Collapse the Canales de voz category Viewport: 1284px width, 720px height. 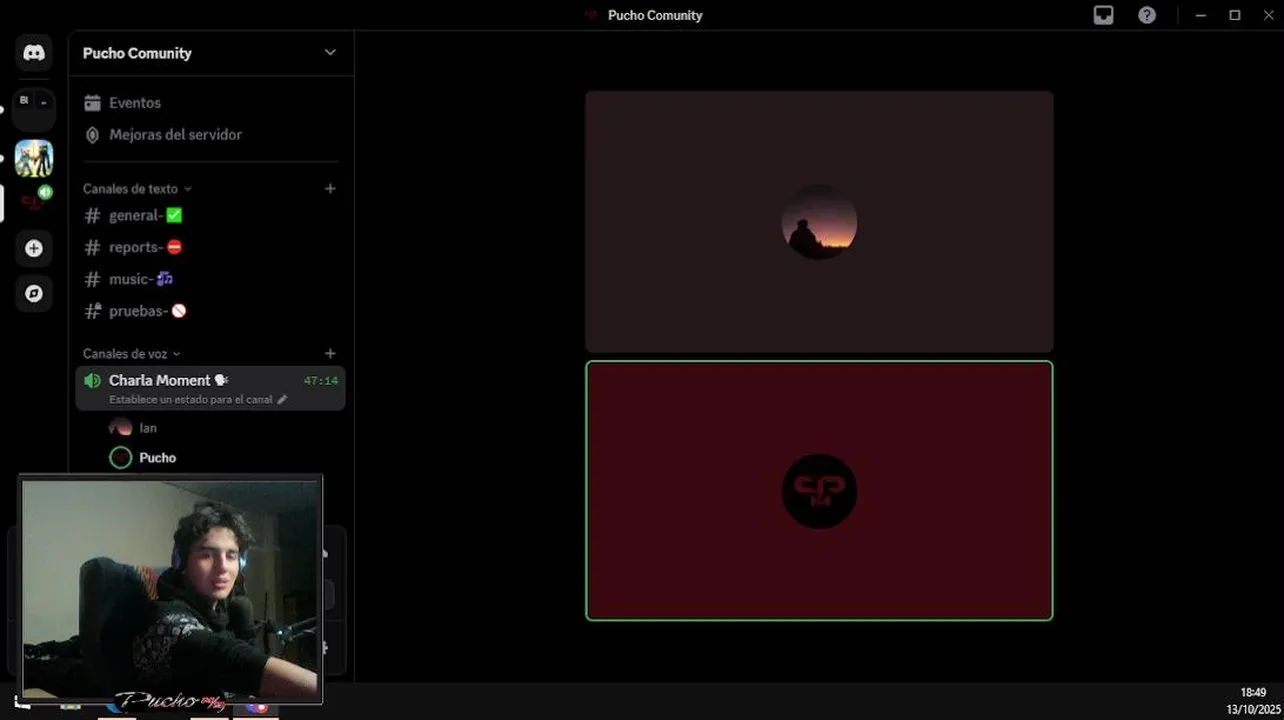(x=131, y=353)
